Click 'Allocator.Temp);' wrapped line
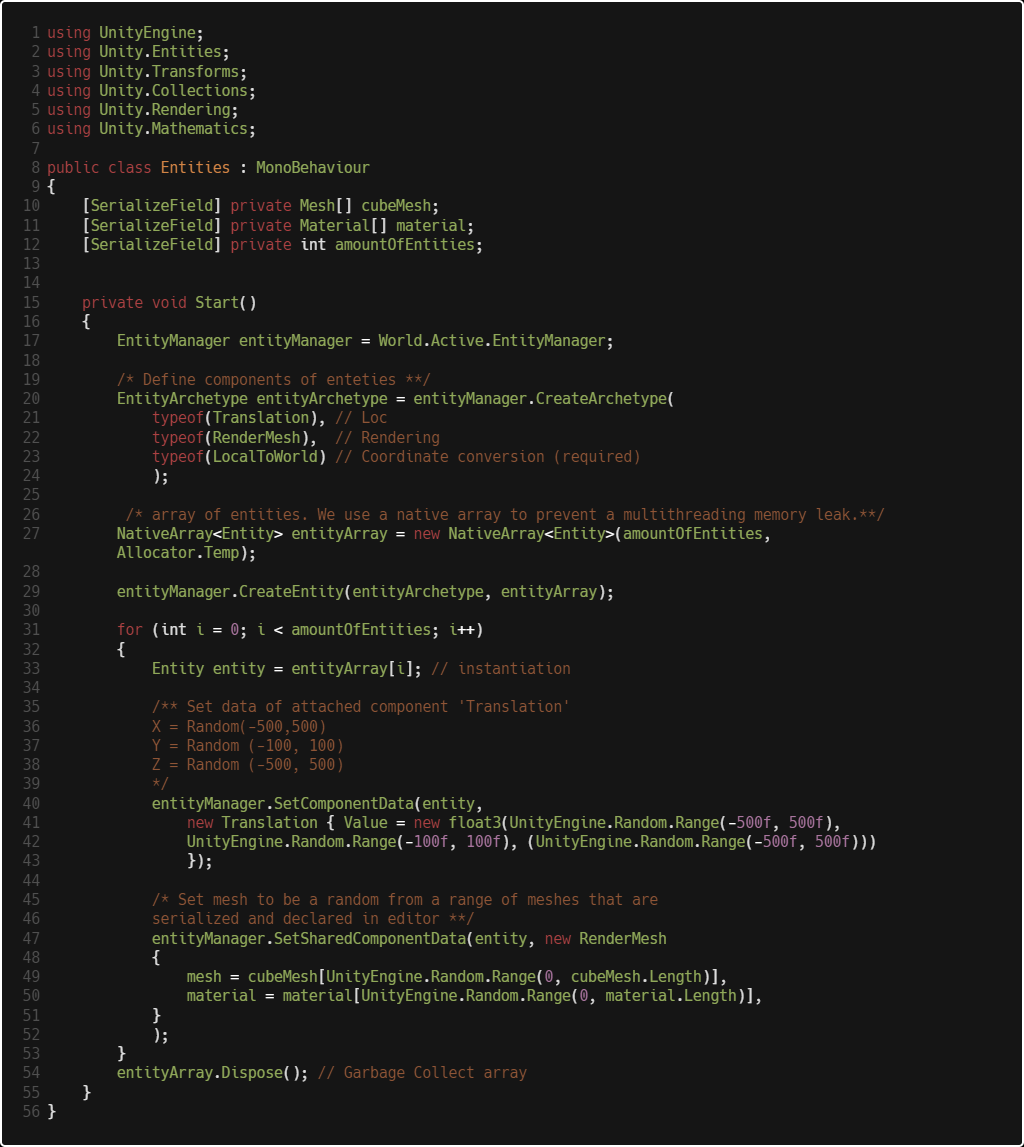The image size is (1024, 1147). [x=187, y=553]
